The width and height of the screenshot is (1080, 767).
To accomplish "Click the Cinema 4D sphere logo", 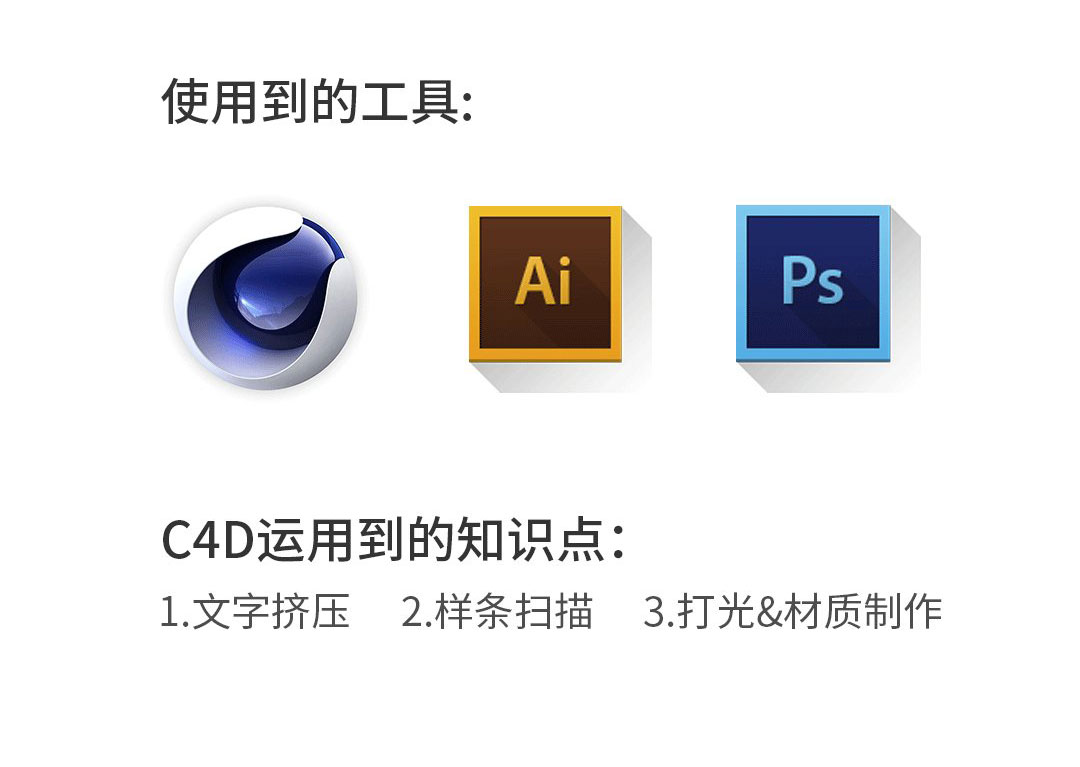I will pos(266,297).
